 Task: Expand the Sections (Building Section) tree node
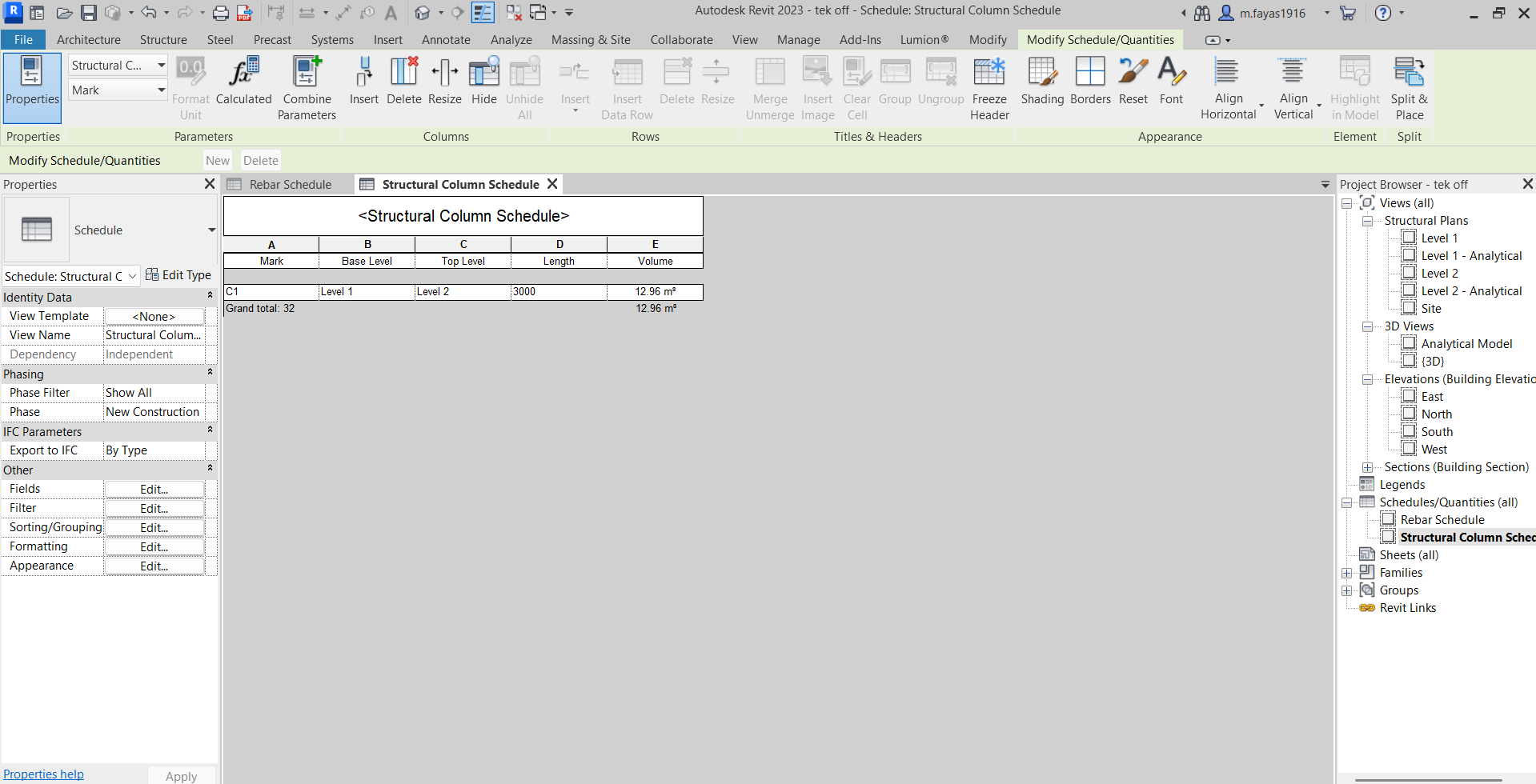tap(1367, 467)
